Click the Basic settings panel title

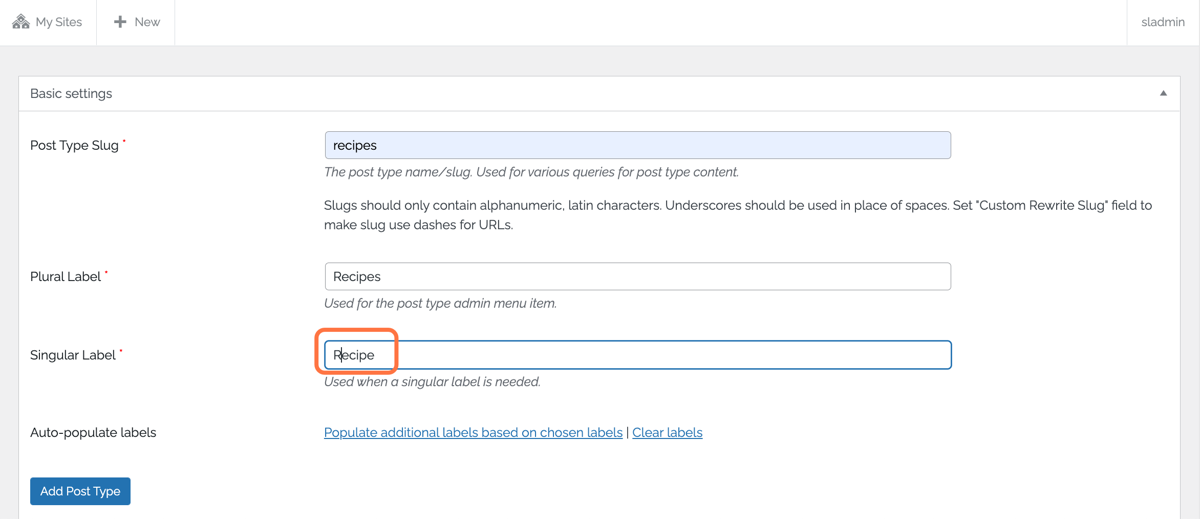[71, 93]
